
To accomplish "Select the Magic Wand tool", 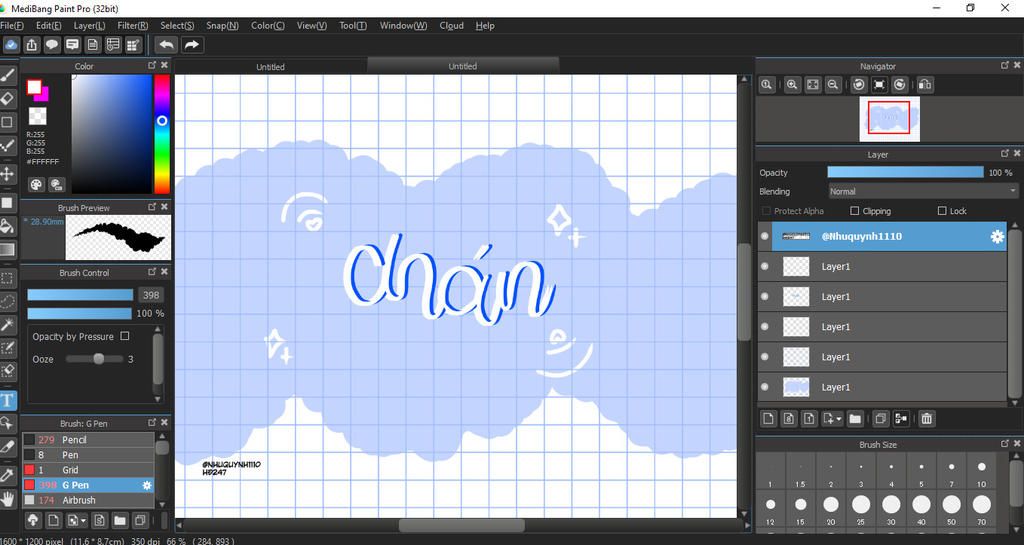I will 7,324.
